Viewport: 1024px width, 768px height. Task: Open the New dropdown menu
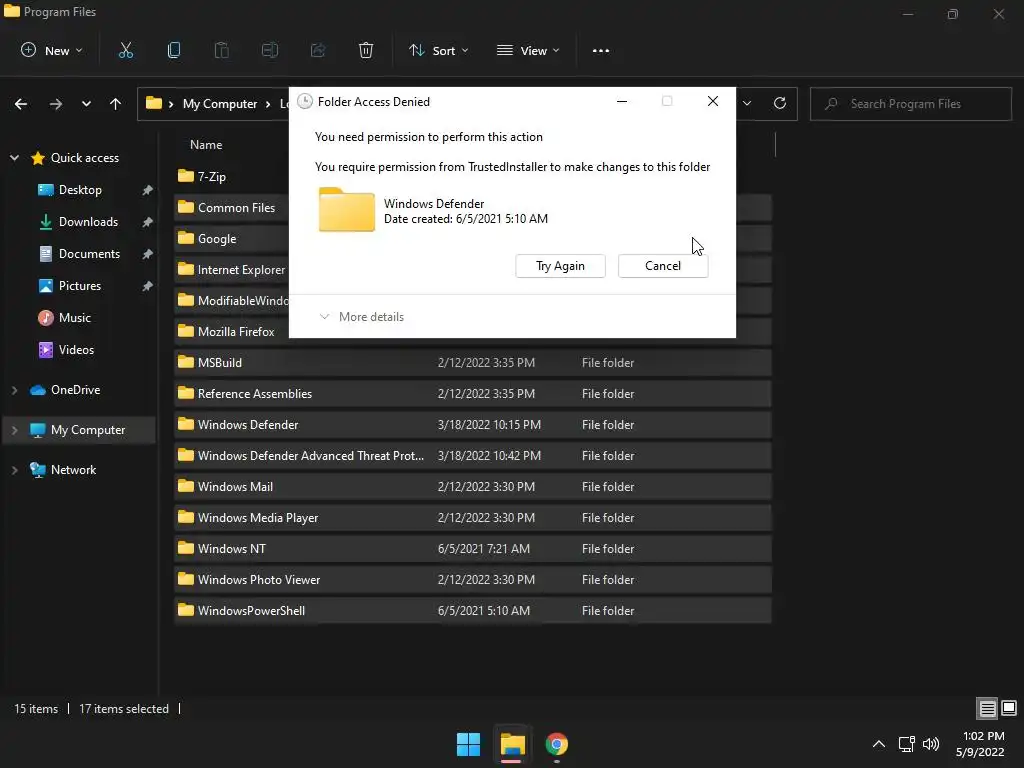52,50
